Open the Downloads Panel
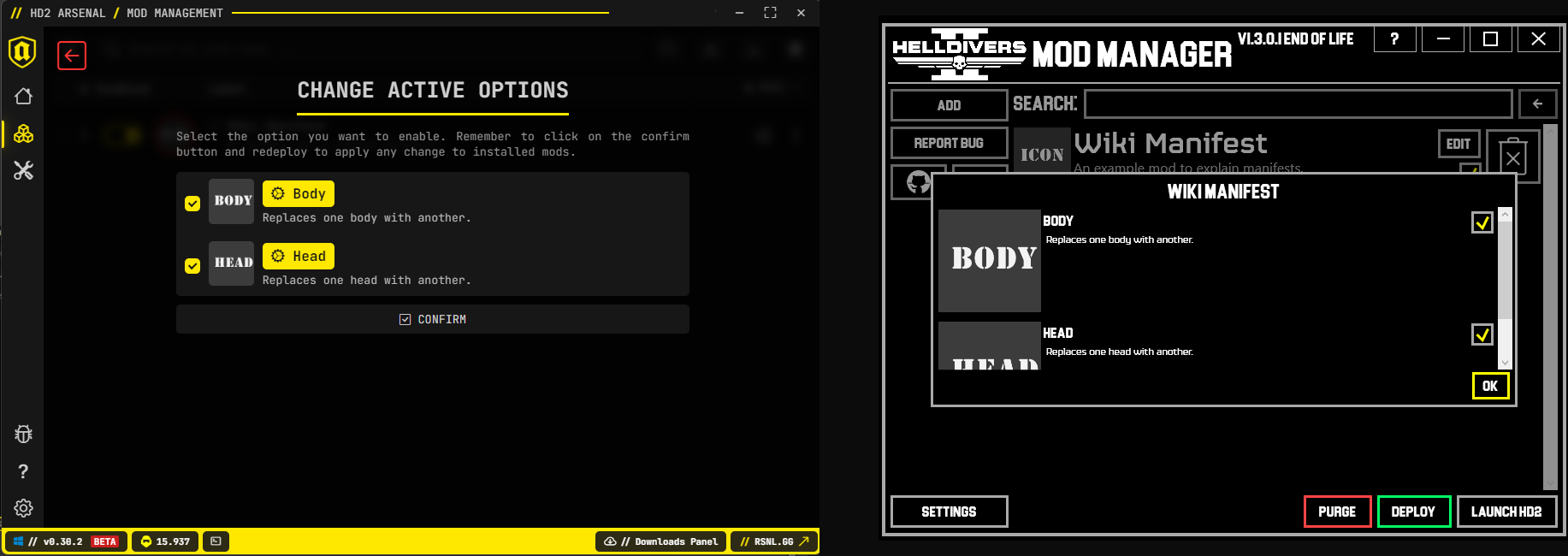 pos(660,541)
